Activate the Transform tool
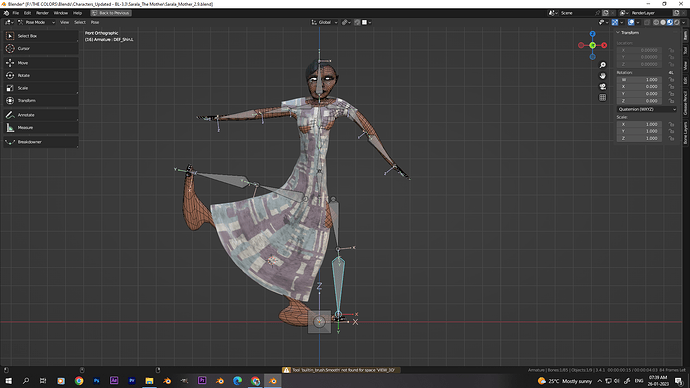 tap(40, 101)
